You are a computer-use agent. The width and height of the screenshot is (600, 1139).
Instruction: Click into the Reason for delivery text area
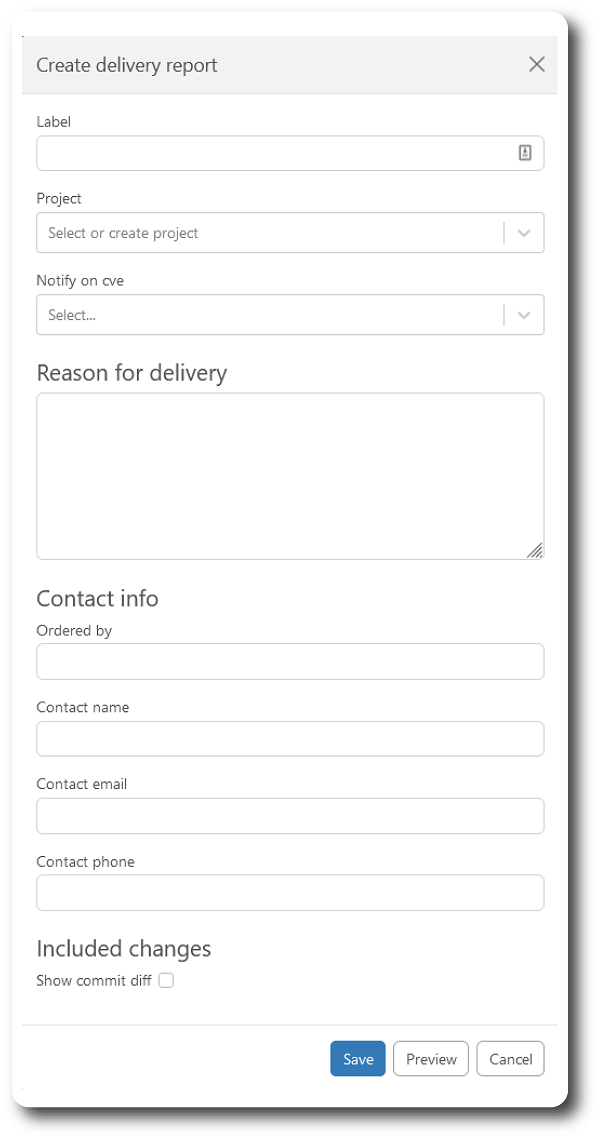click(x=290, y=477)
